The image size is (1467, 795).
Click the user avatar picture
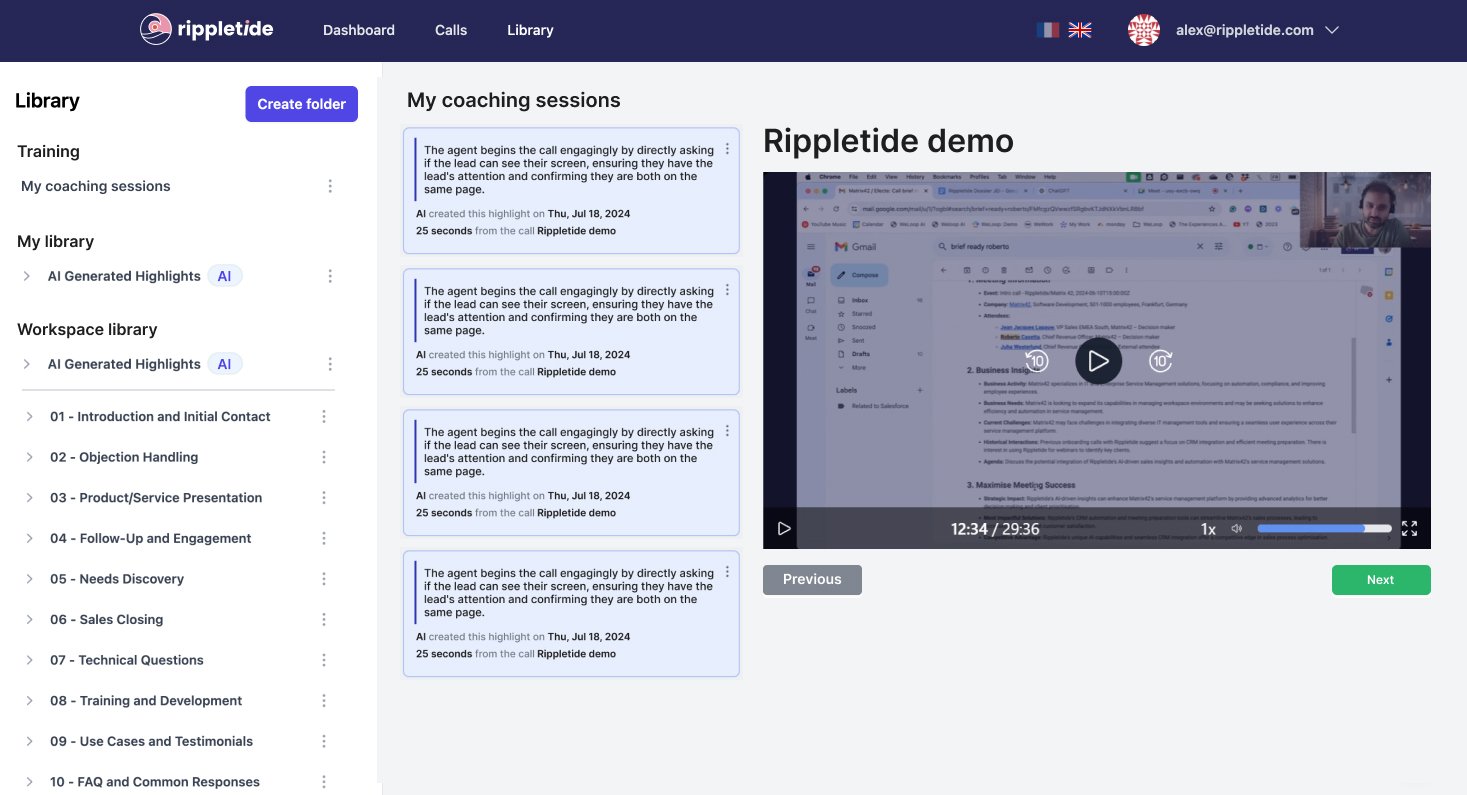pos(1144,30)
